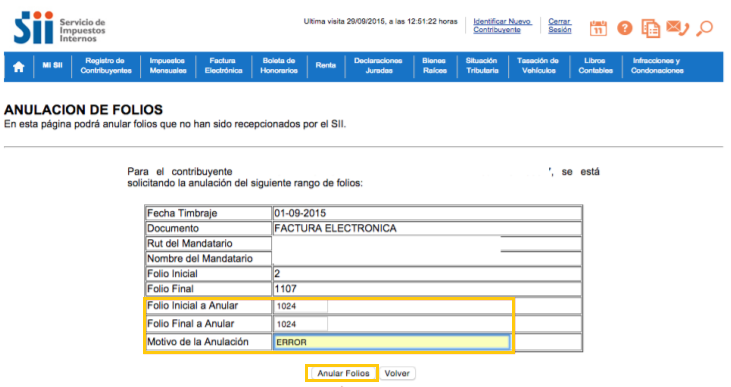Select Impuestos Mensuales menu item
This screenshot has height=387, width=731.
click(x=168, y=66)
